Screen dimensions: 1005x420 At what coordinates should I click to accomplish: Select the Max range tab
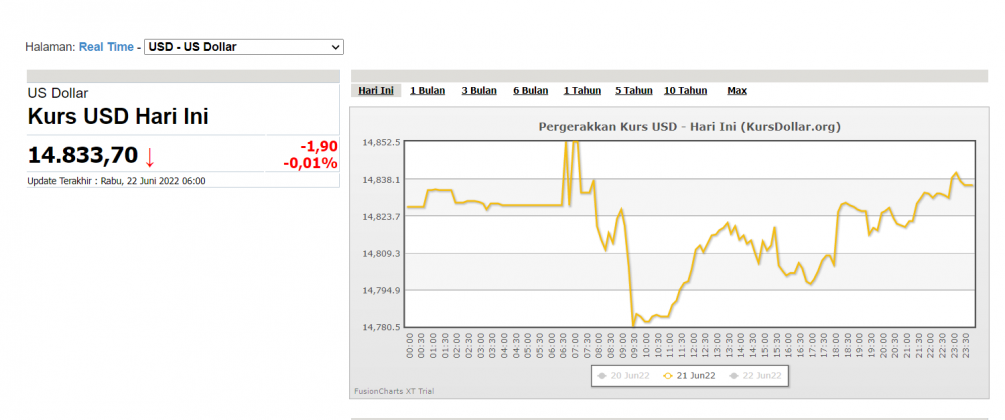click(x=737, y=90)
